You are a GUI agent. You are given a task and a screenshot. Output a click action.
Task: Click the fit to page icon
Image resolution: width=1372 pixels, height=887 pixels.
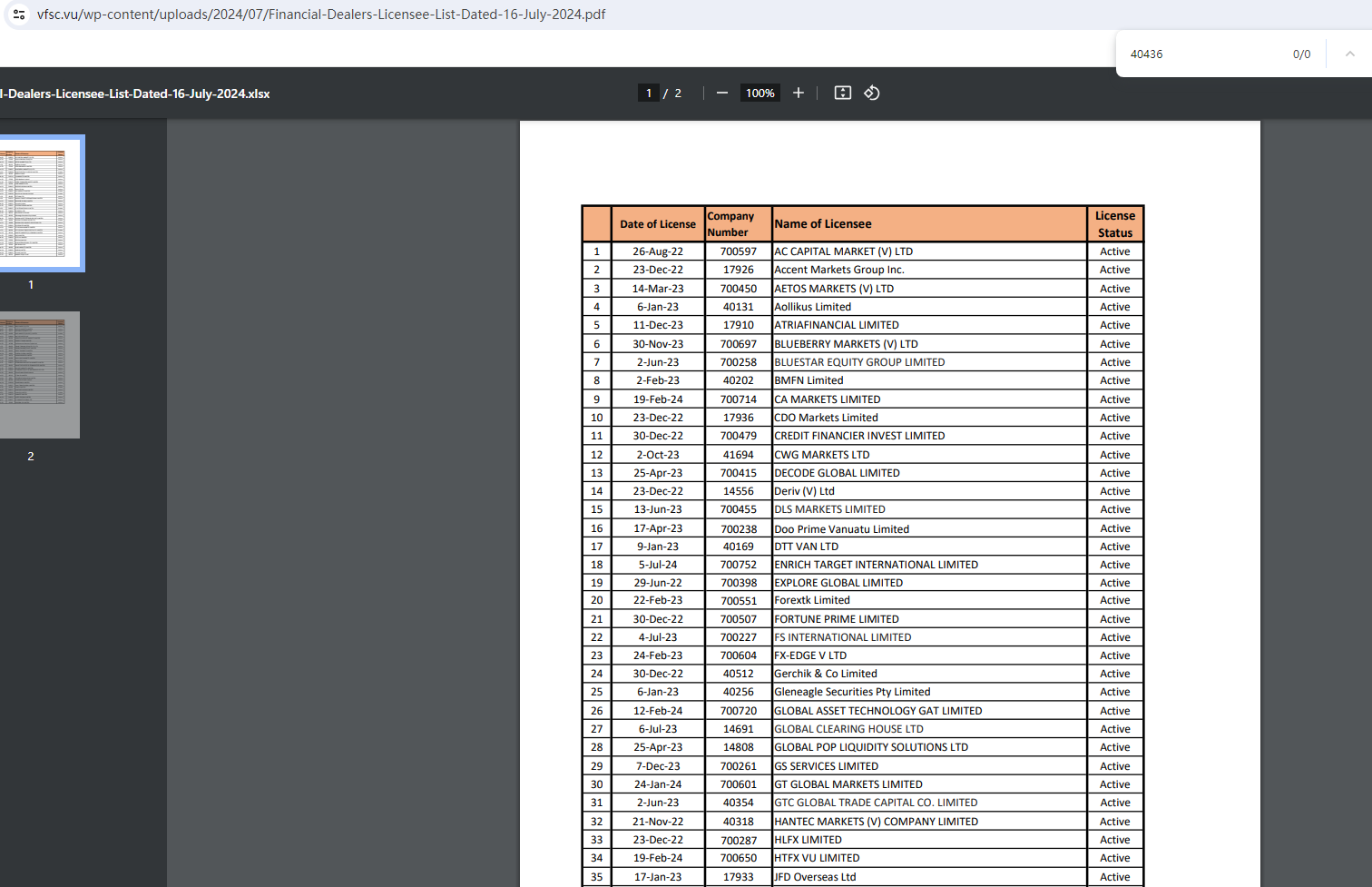point(843,93)
